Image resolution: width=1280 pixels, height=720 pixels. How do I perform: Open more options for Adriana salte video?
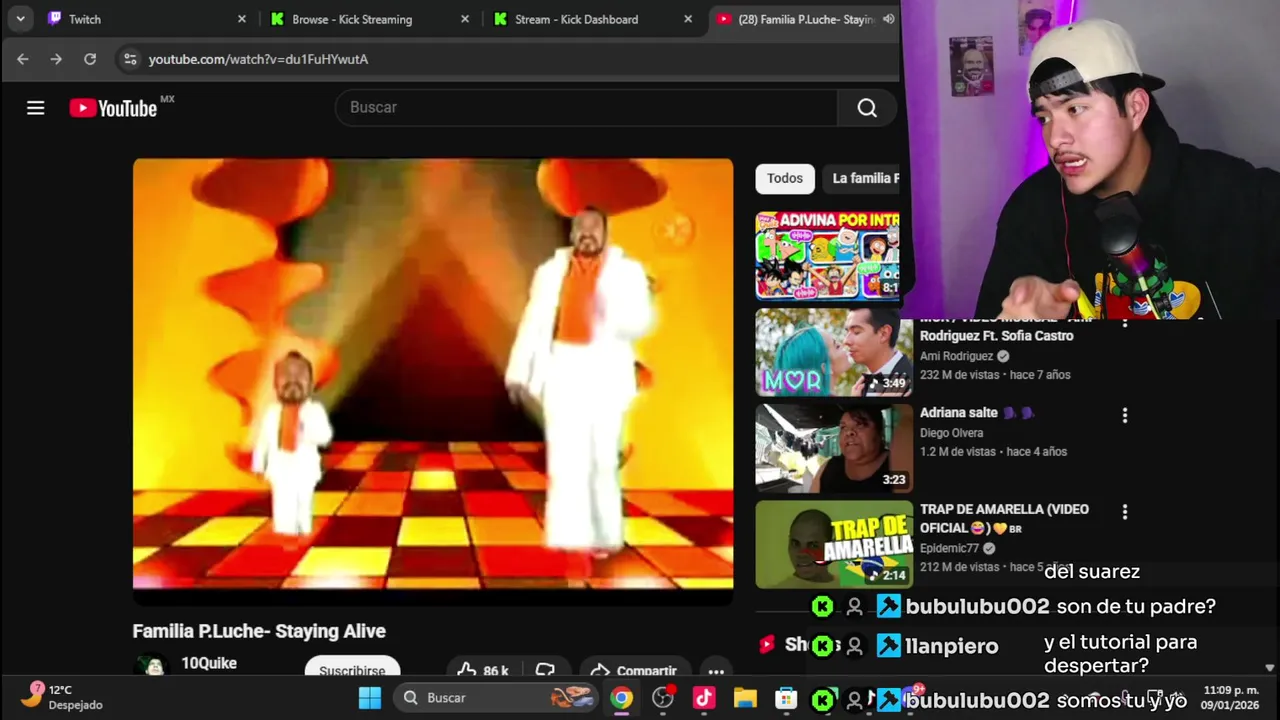click(x=1125, y=415)
